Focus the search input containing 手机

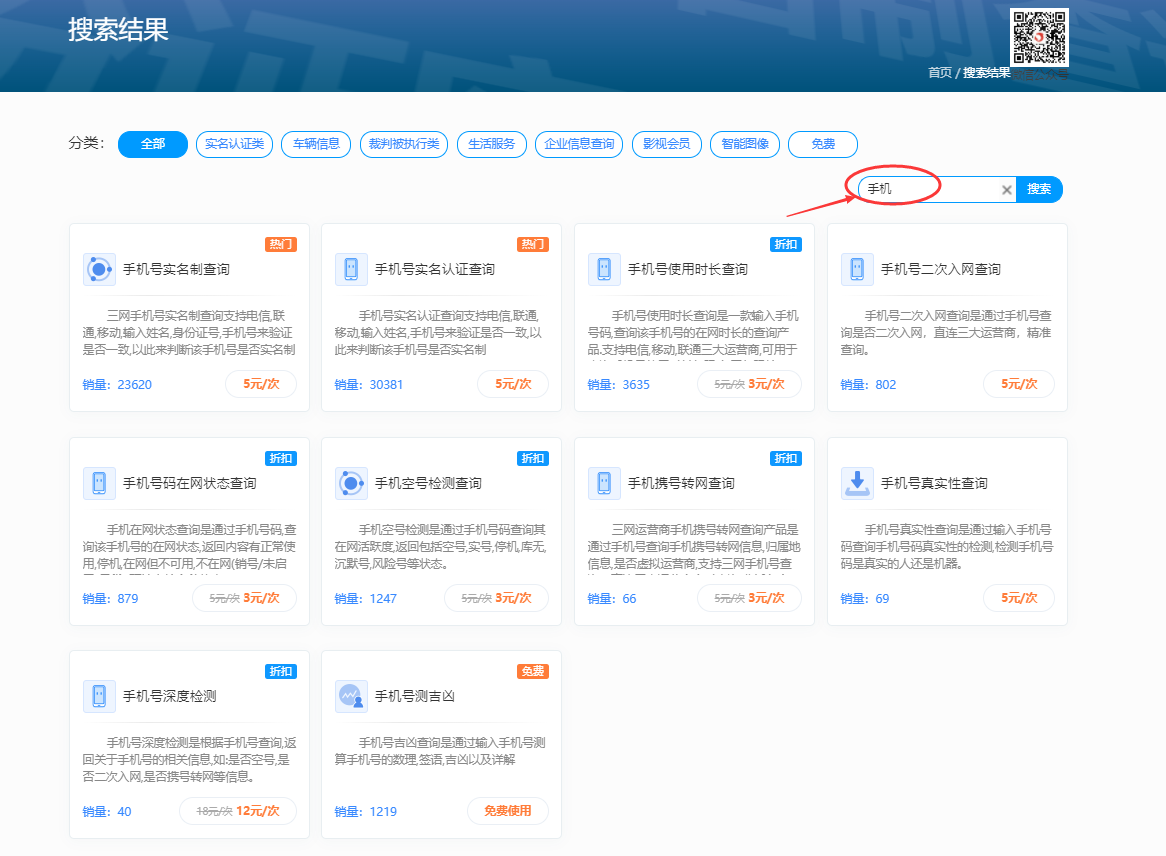click(x=930, y=189)
